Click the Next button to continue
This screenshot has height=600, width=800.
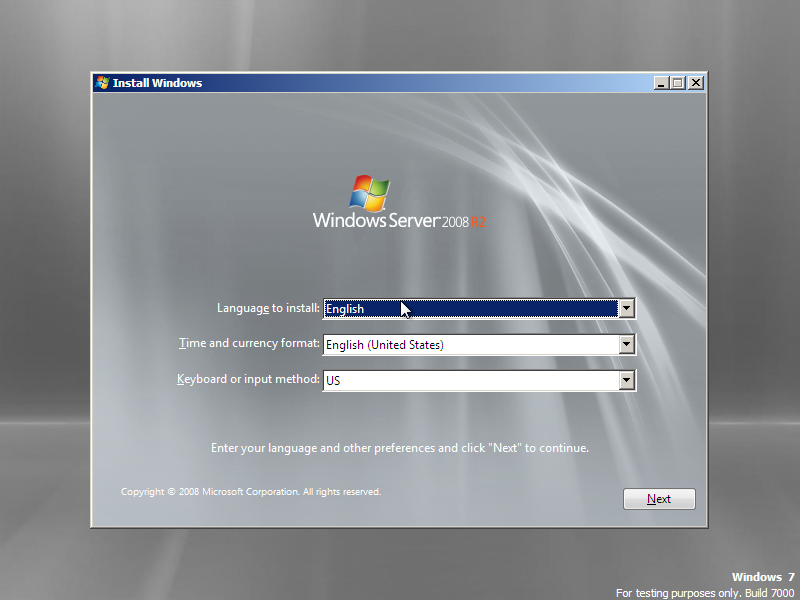coord(659,498)
